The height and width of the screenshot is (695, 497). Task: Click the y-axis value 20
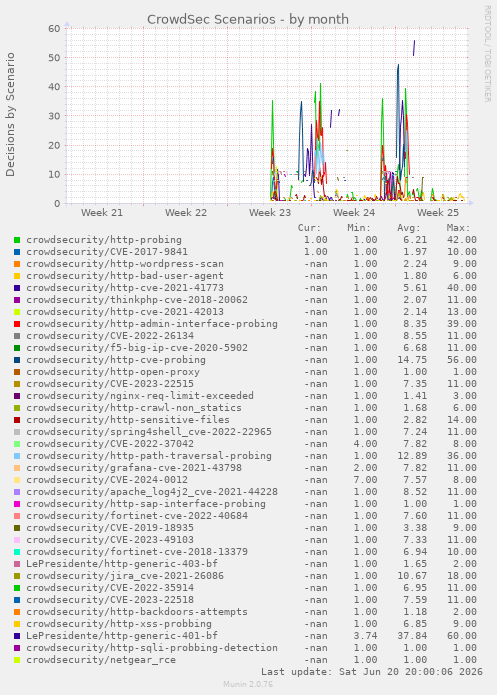pyautogui.click(x=54, y=145)
